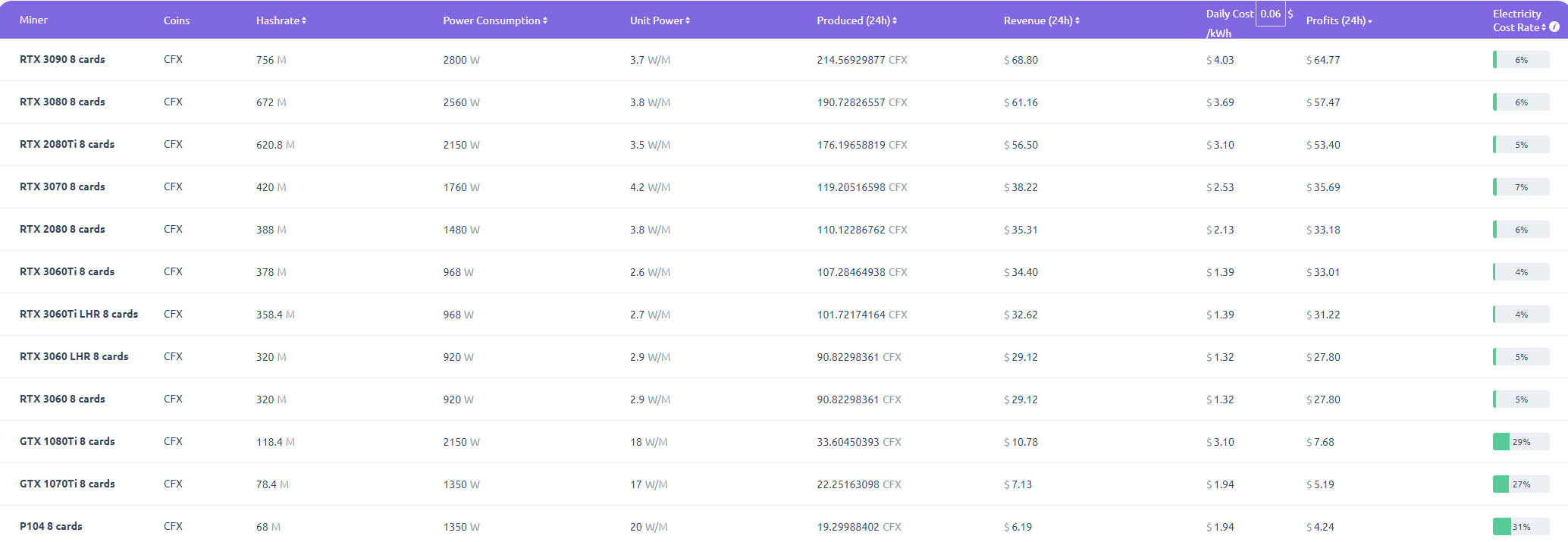Image resolution: width=1568 pixels, height=542 pixels.
Task: Select the Coins column header
Action: (177, 20)
